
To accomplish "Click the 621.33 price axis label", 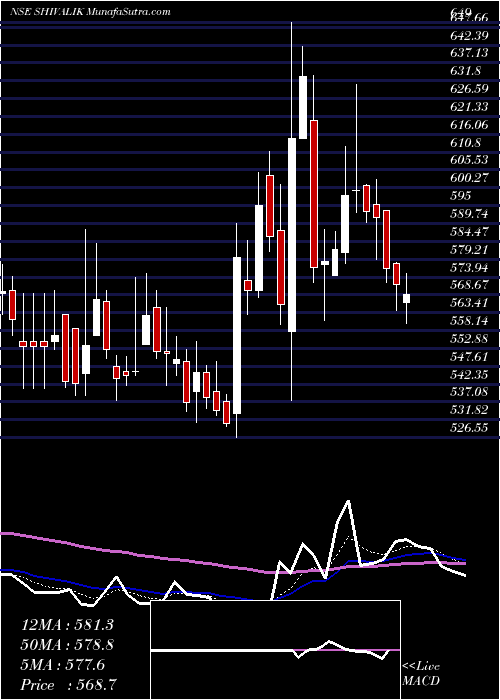I will (x=469, y=107).
